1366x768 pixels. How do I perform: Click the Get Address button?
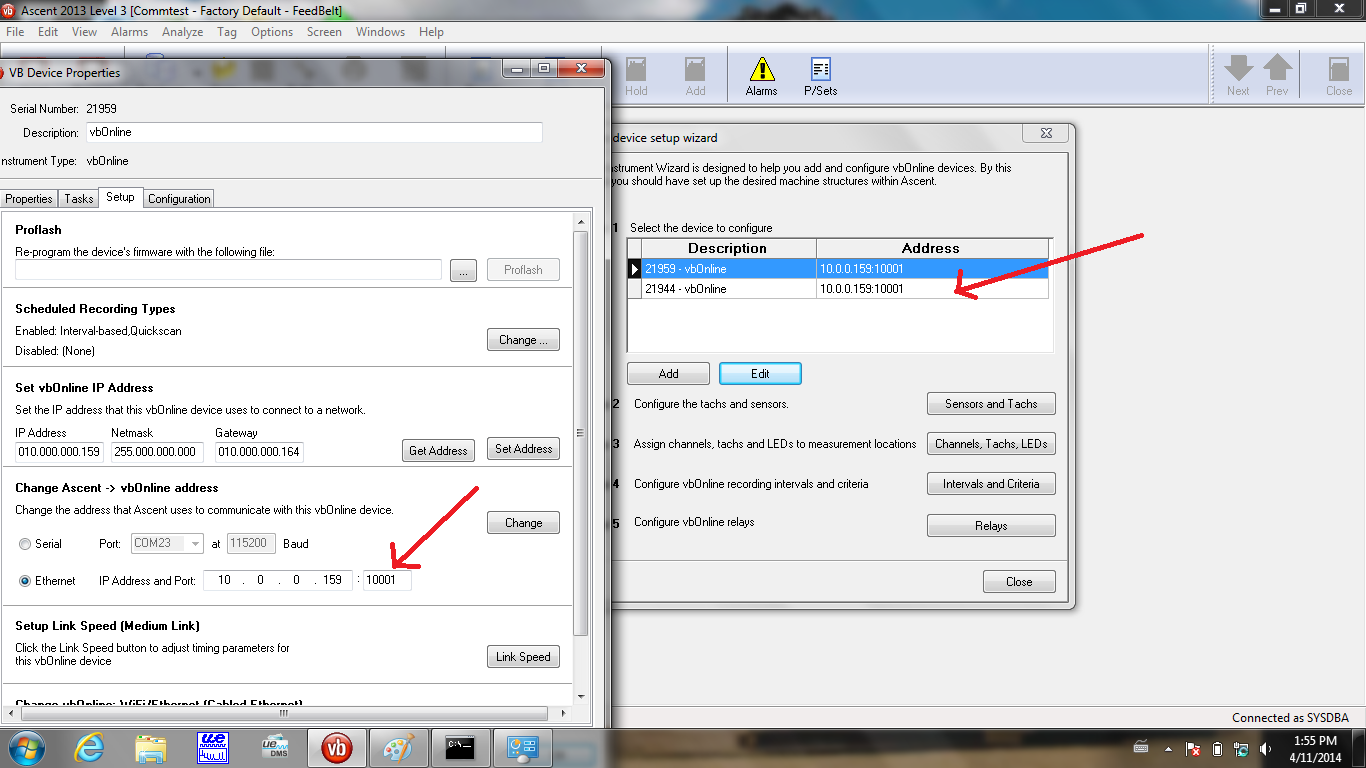(x=438, y=449)
